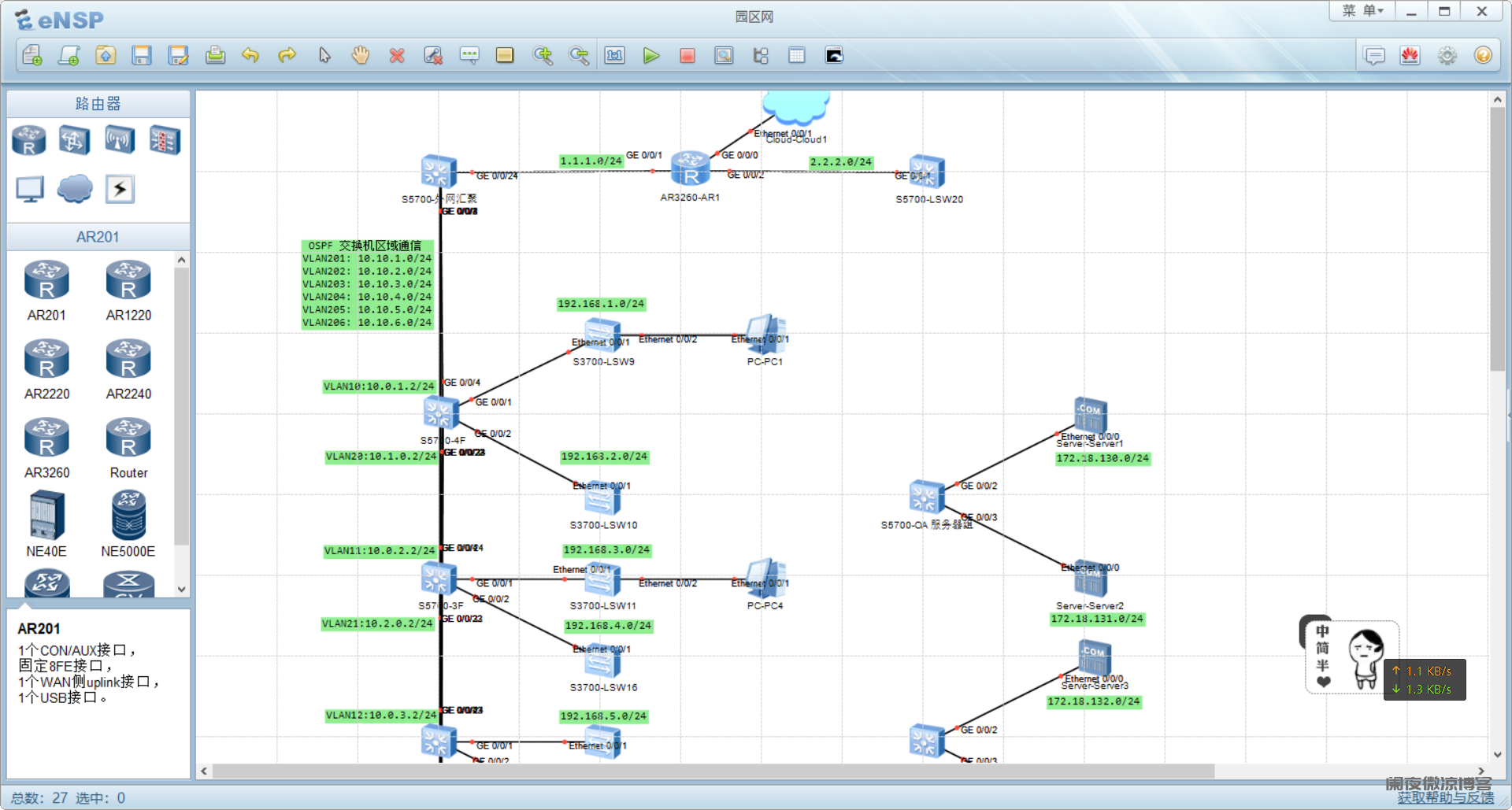Click the green Start Device play button
The image size is (1512, 810).
pyautogui.click(x=650, y=56)
